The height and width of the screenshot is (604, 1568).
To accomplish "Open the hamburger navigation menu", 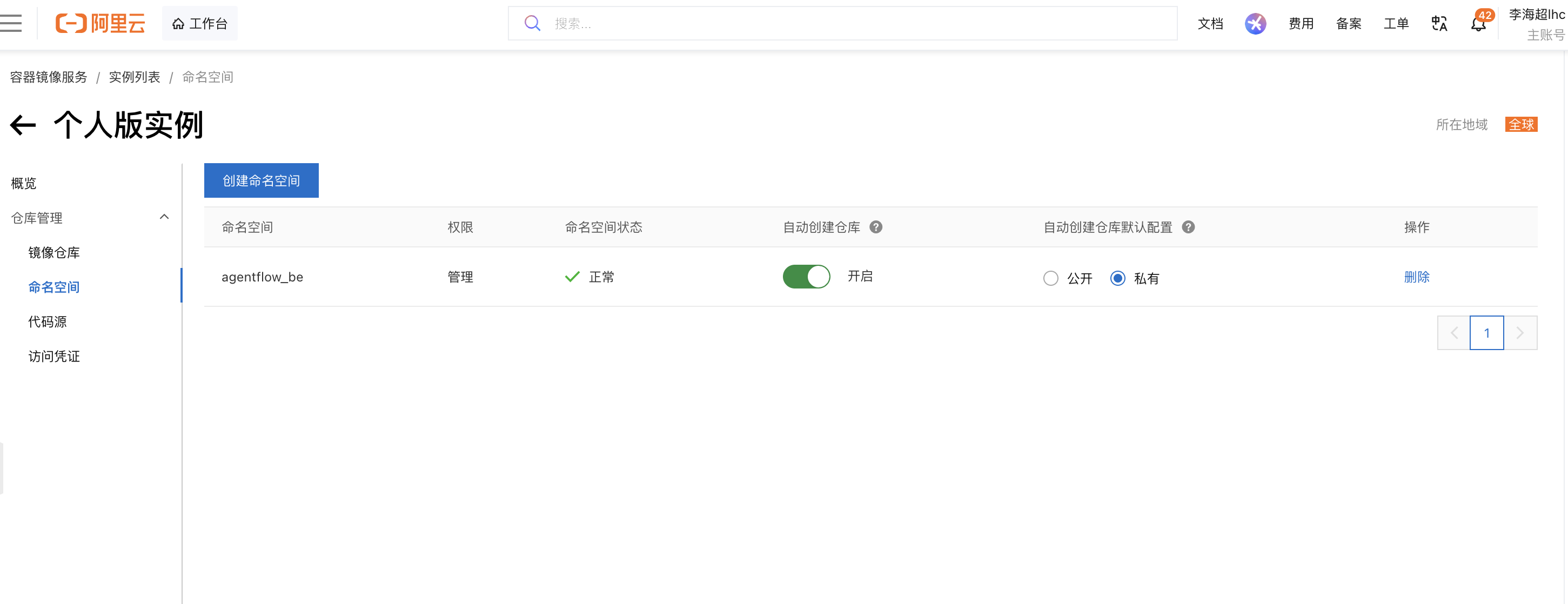I will [11, 23].
